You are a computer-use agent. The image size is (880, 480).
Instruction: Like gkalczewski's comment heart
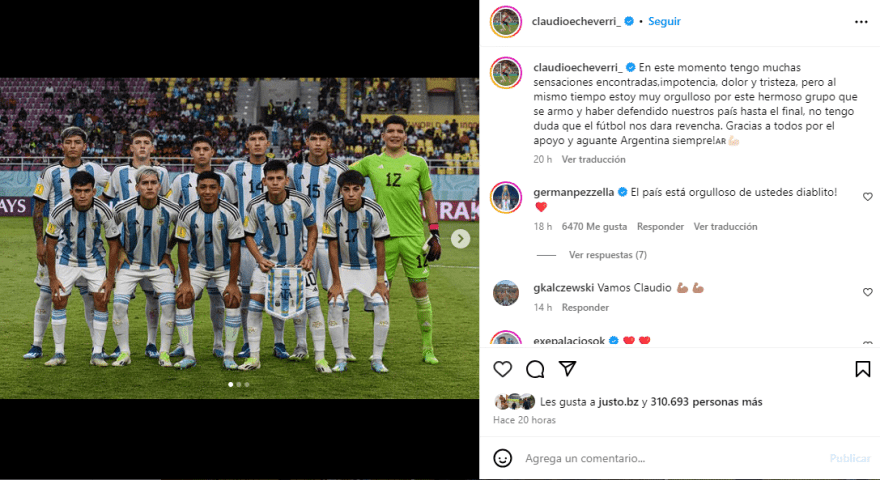pos(868,292)
